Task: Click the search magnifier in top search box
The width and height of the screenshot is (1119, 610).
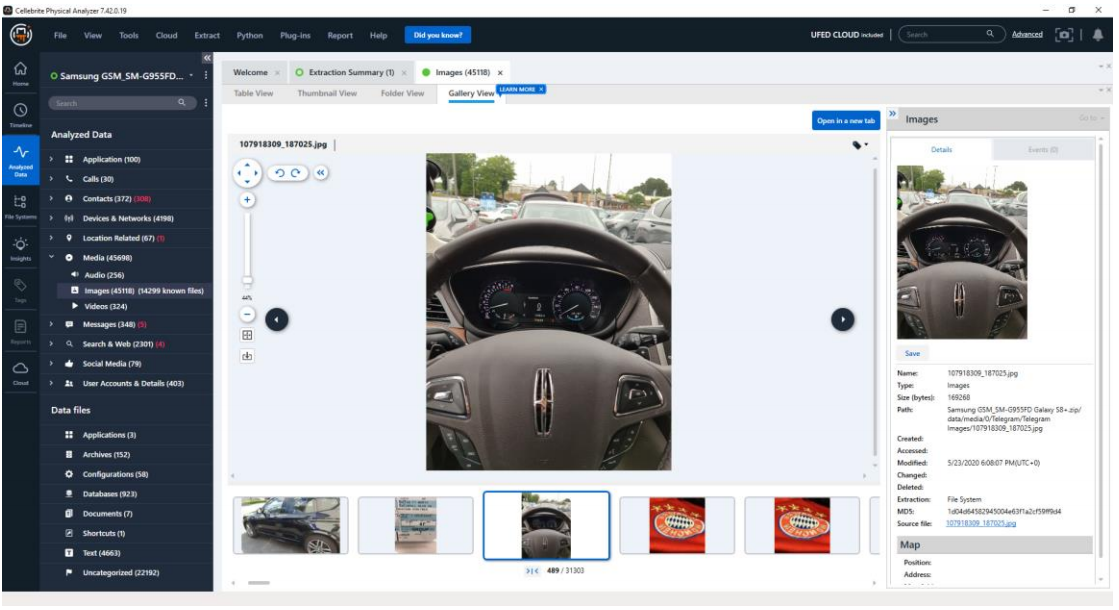Action: [990, 34]
